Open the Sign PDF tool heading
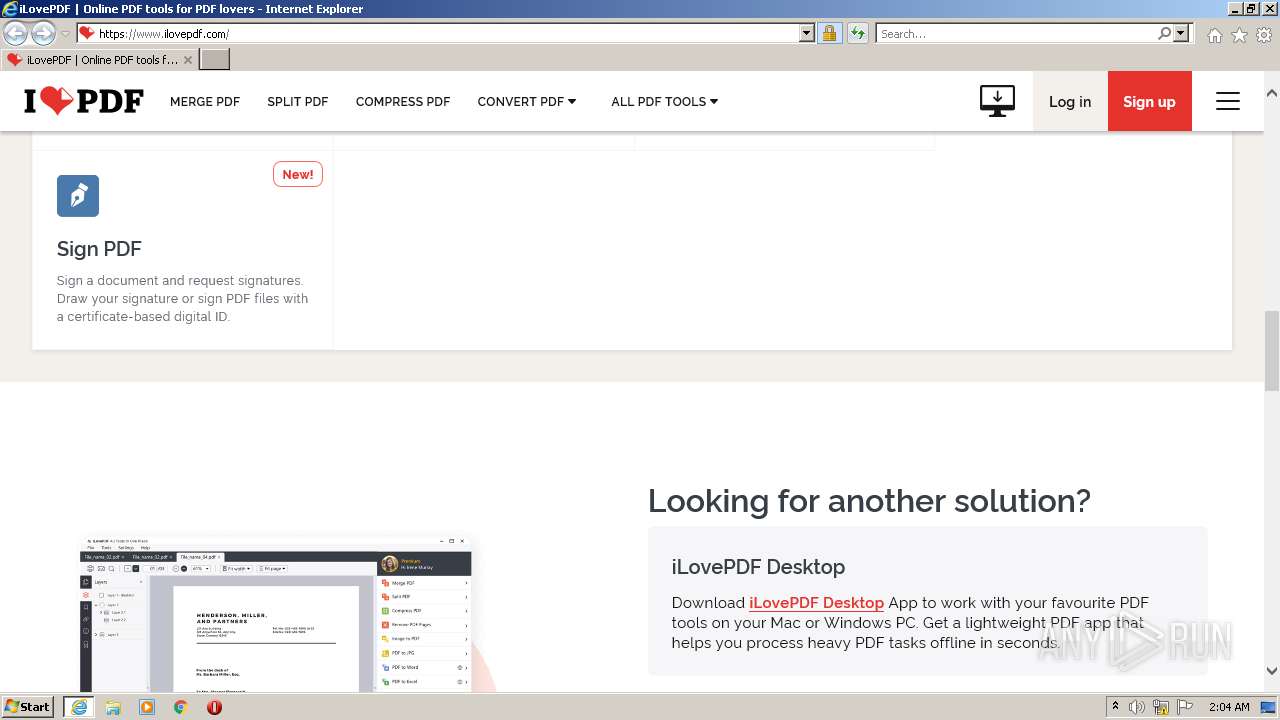1280x720 pixels. 99,249
